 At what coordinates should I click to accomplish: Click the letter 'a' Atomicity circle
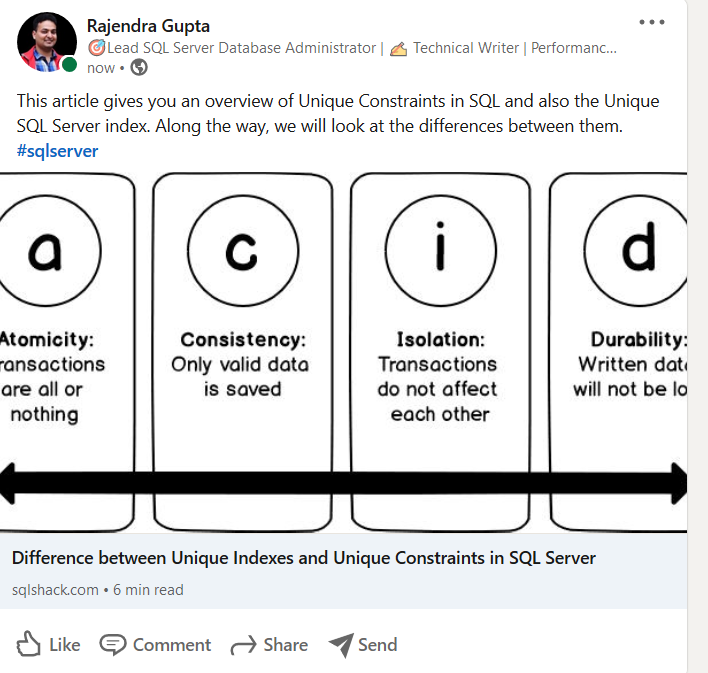click(x=46, y=251)
